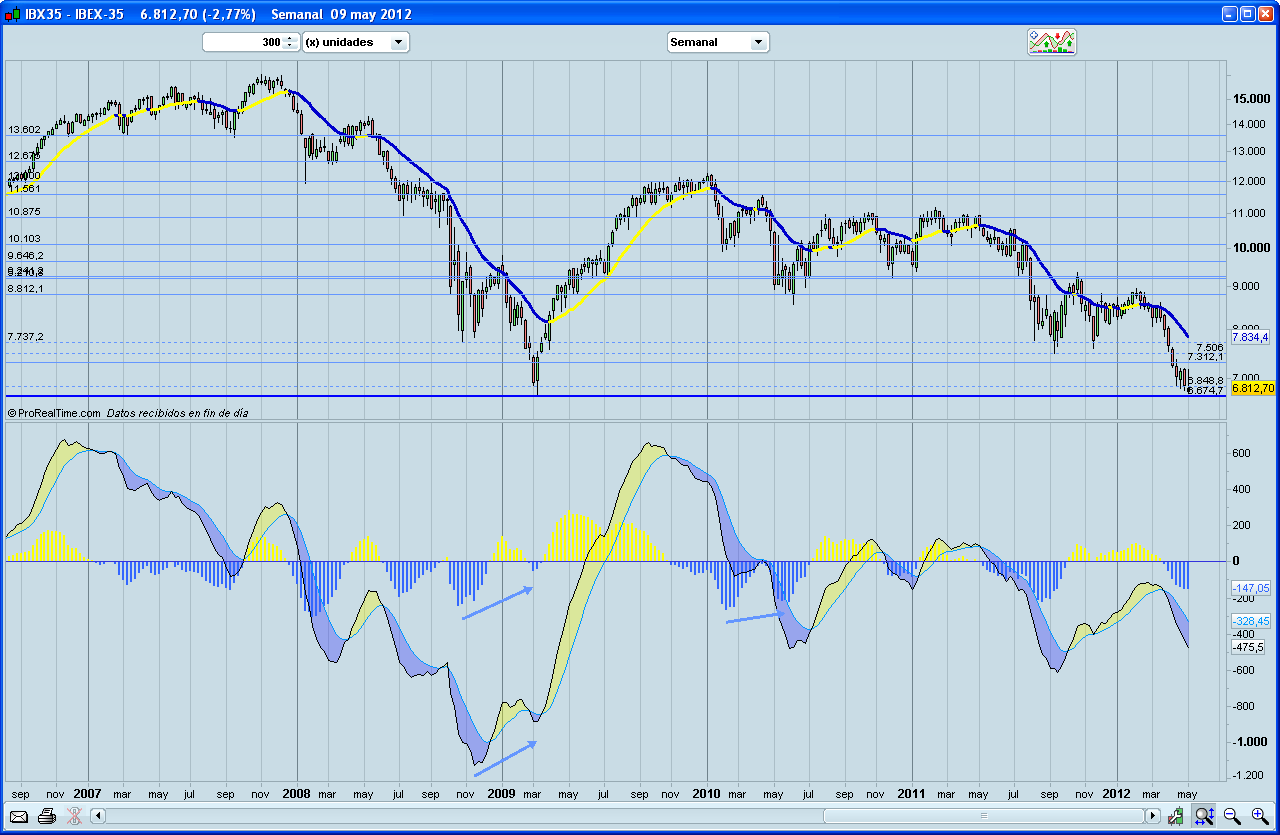Image resolution: width=1280 pixels, height=835 pixels.
Task: Click the up stepper to increase 300 units
Action: coord(290,38)
